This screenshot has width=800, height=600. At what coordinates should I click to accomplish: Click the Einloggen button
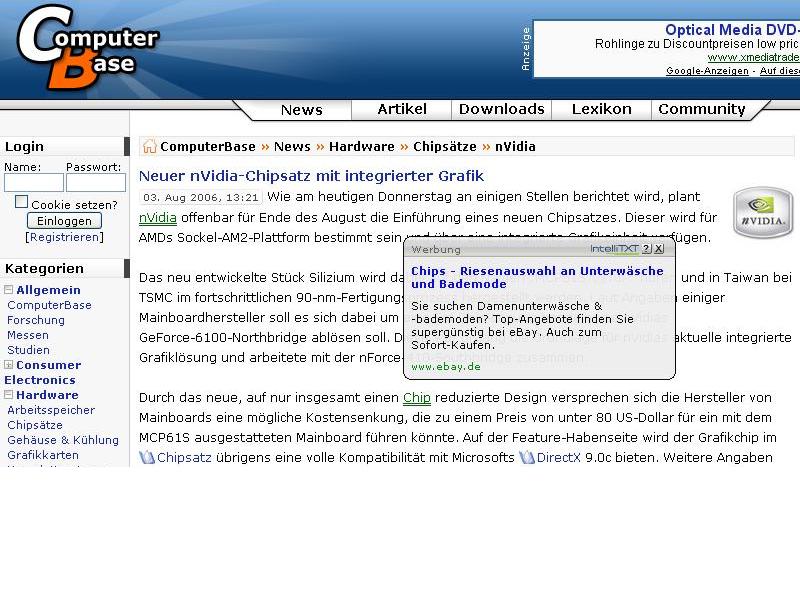(64, 221)
